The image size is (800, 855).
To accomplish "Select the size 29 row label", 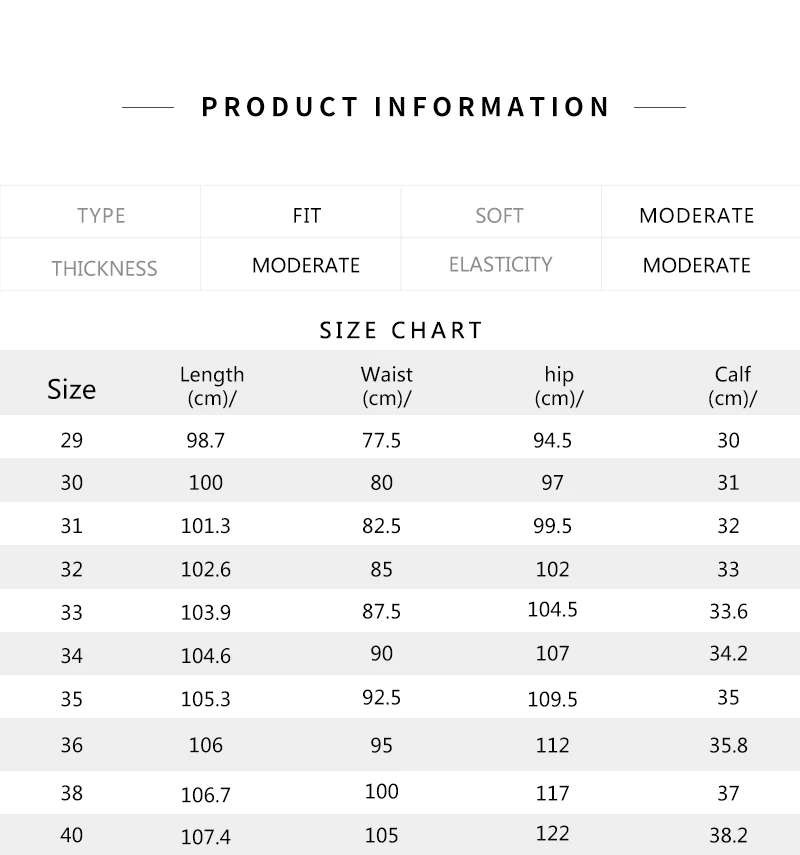I will (71, 440).
